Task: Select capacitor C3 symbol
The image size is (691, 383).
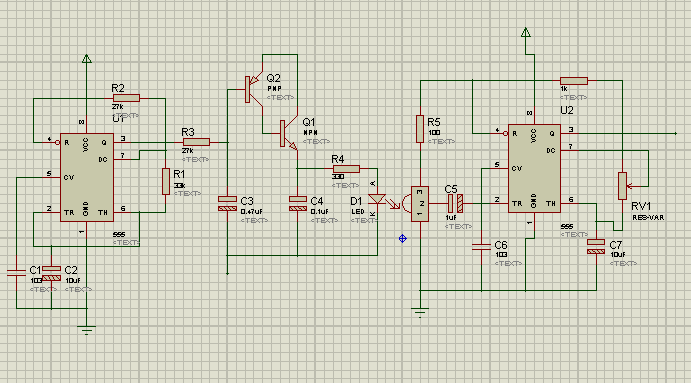Action: (227, 204)
